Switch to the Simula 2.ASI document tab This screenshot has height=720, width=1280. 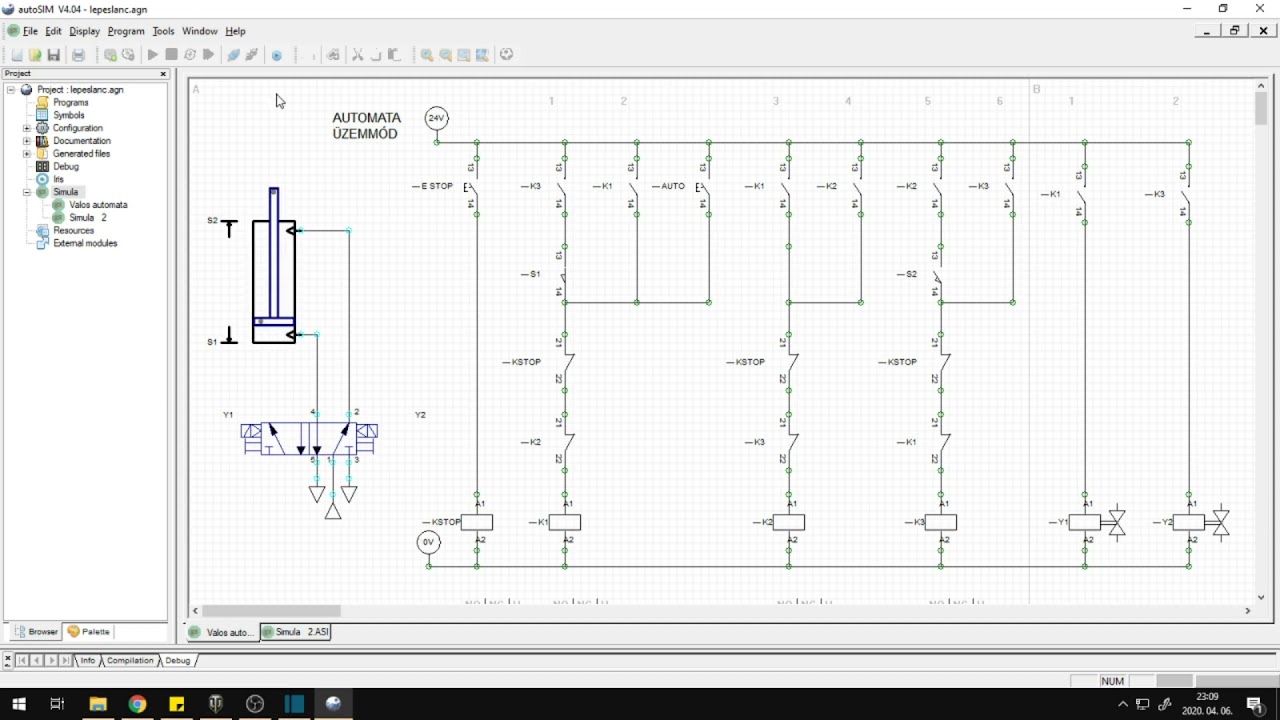coord(295,632)
